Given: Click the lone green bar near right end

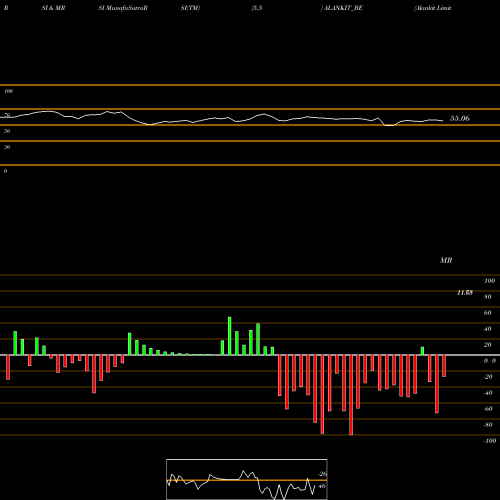Looking at the screenshot, I should click(x=422, y=351).
